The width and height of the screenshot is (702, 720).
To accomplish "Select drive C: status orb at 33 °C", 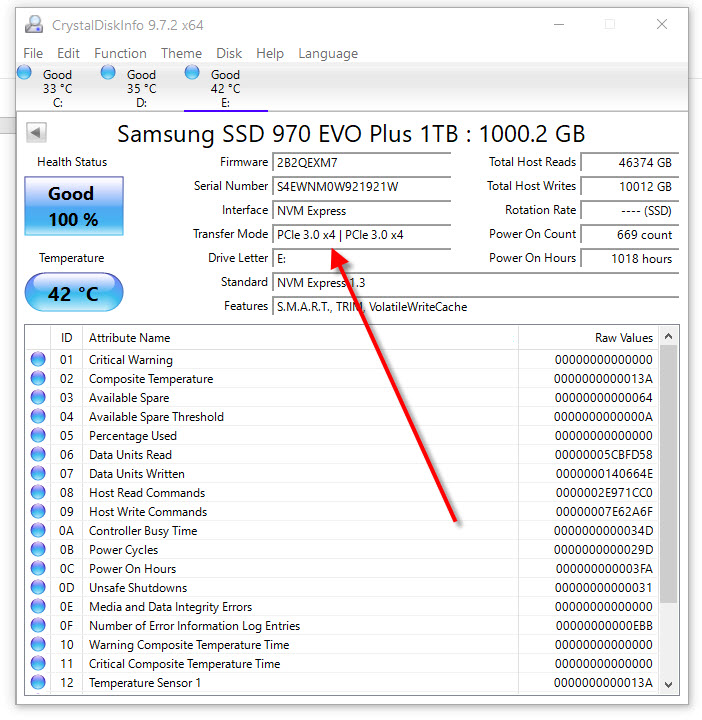I will [x=25, y=72].
